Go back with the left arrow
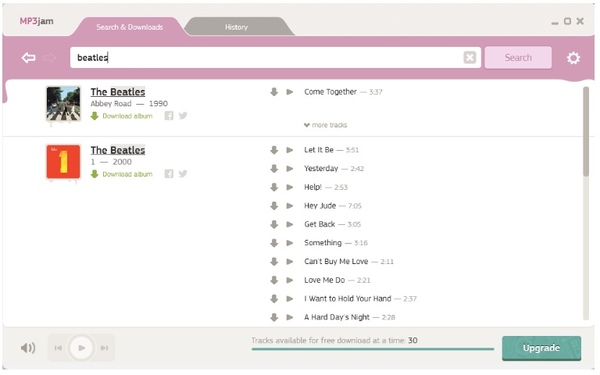This screenshot has height=375, width=600. (x=29, y=58)
